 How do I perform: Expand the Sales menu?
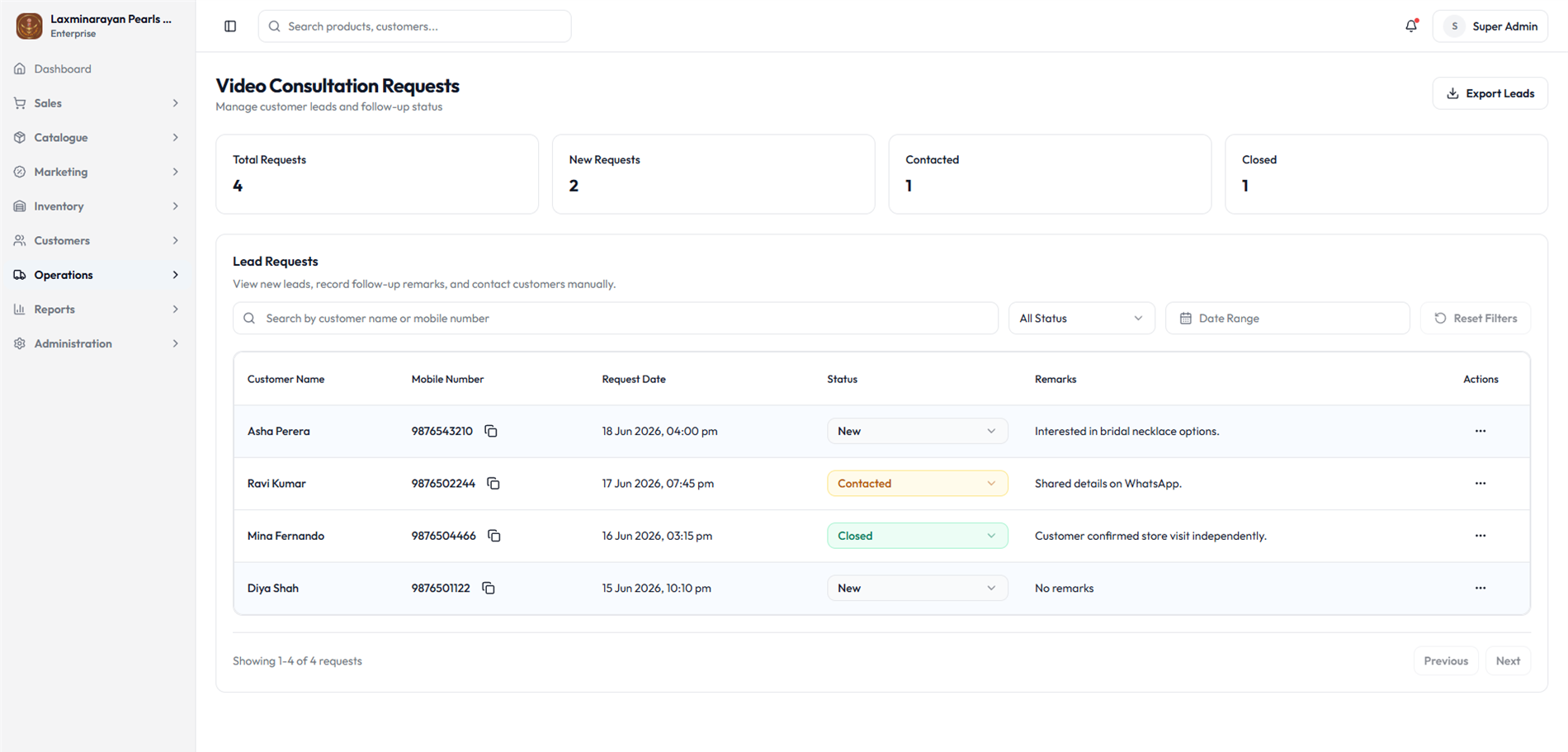coord(97,103)
